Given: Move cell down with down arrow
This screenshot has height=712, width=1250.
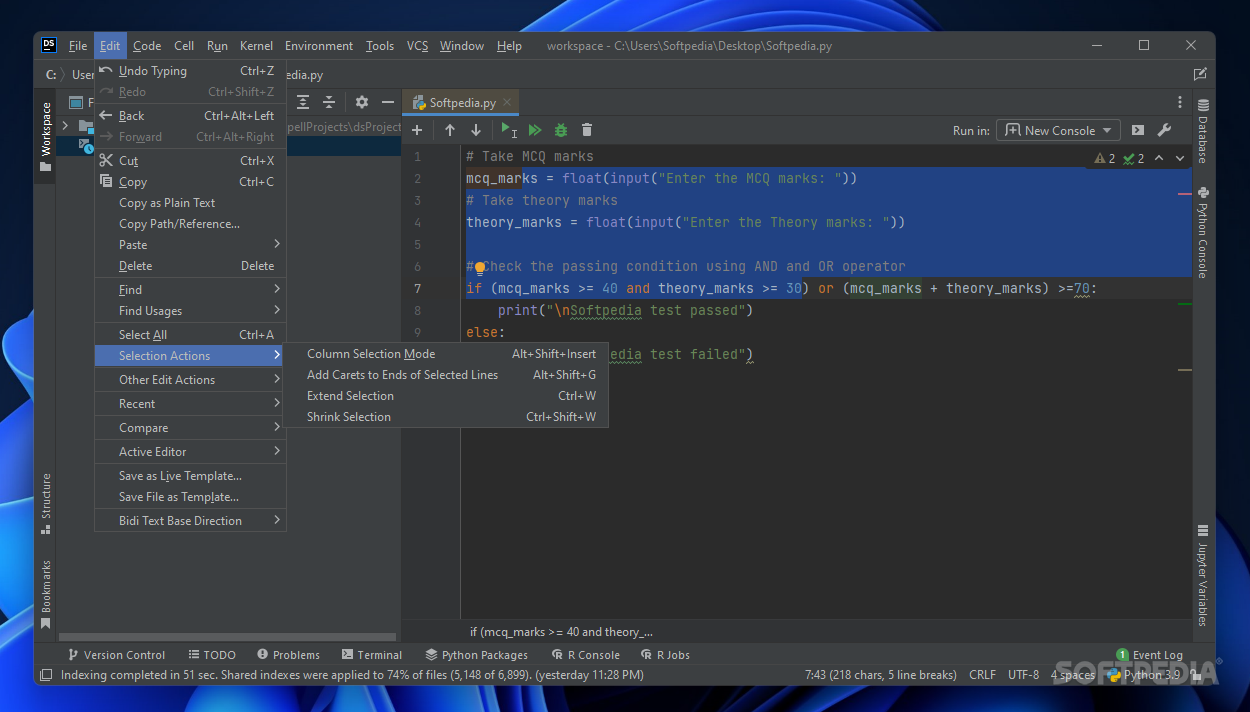Looking at the screenshot, I should (x=476, y=130).
